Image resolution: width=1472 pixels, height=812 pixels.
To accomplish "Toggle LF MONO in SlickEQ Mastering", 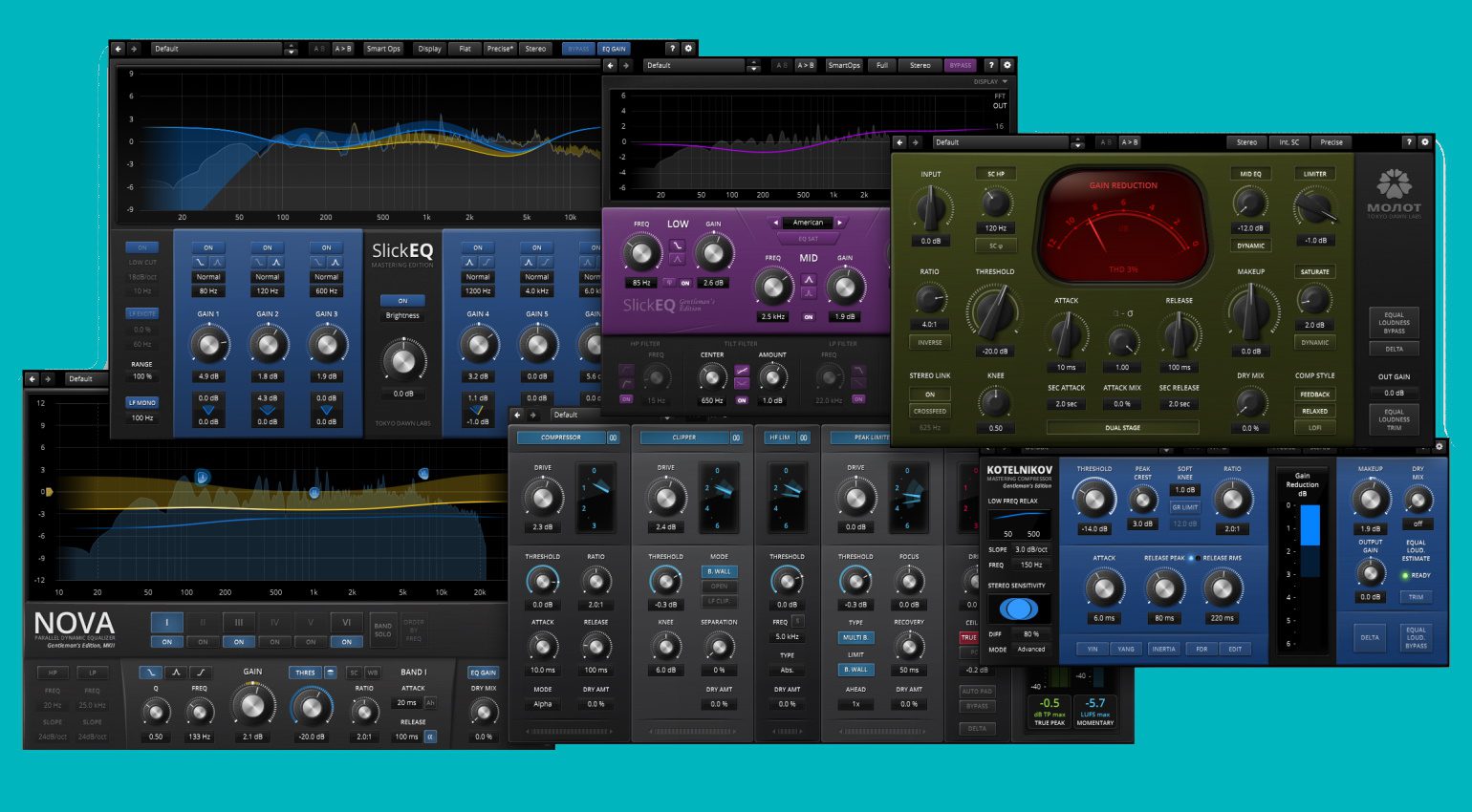I will coord(142,402).
